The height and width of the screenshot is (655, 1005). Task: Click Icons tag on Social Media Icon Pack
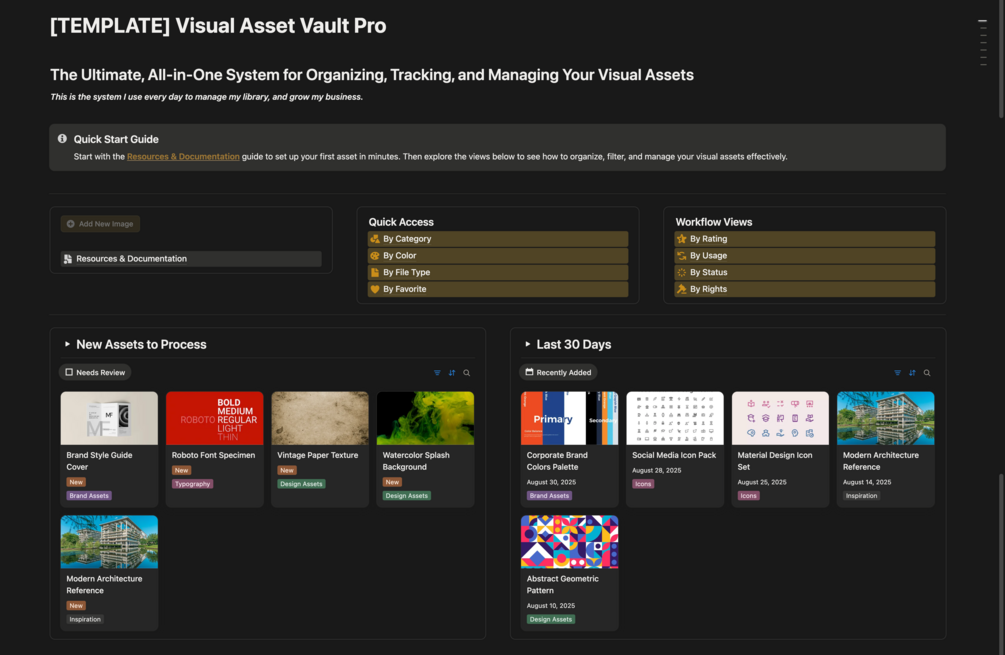(x=643, y=484)
